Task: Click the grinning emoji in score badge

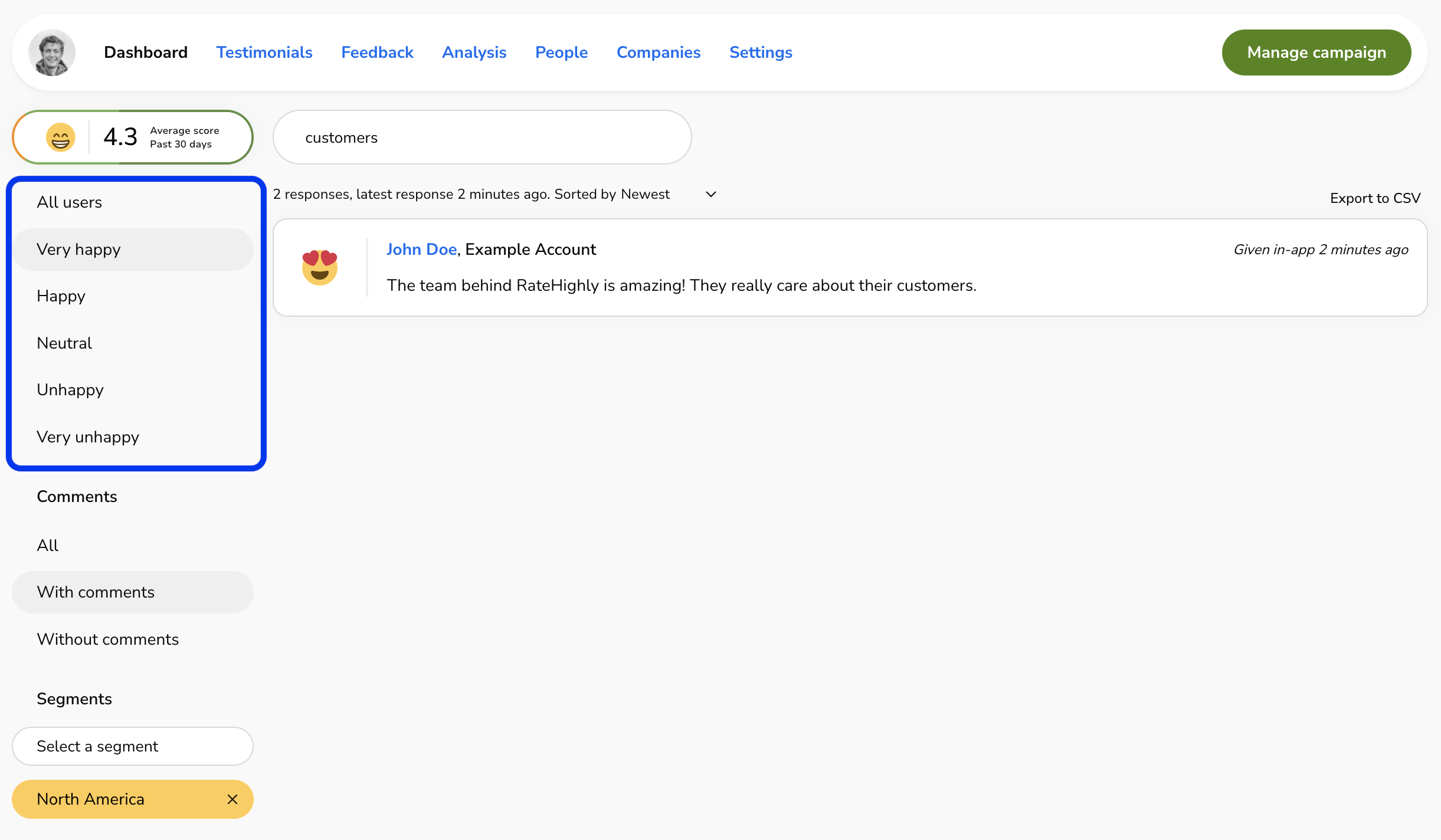Action: coord(60,137)
